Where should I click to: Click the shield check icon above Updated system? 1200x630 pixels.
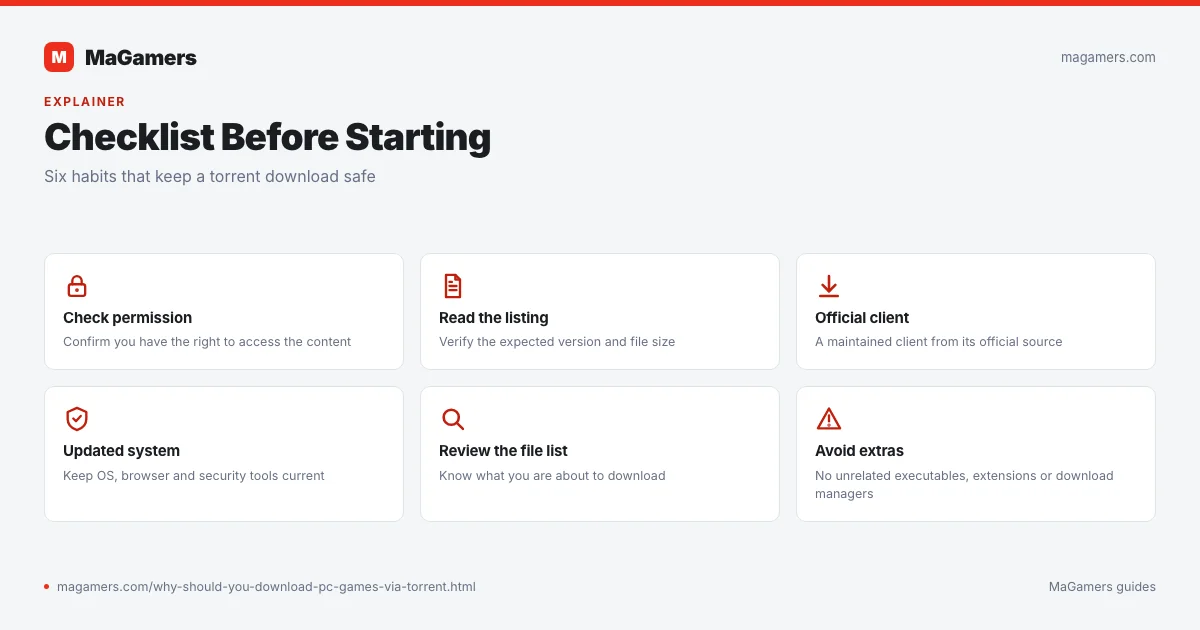point(77,419)
